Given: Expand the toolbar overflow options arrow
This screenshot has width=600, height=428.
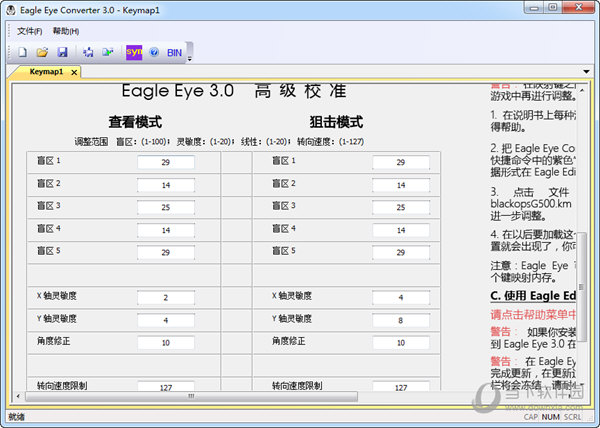Looking at the screenshot, I should [189, 59].
